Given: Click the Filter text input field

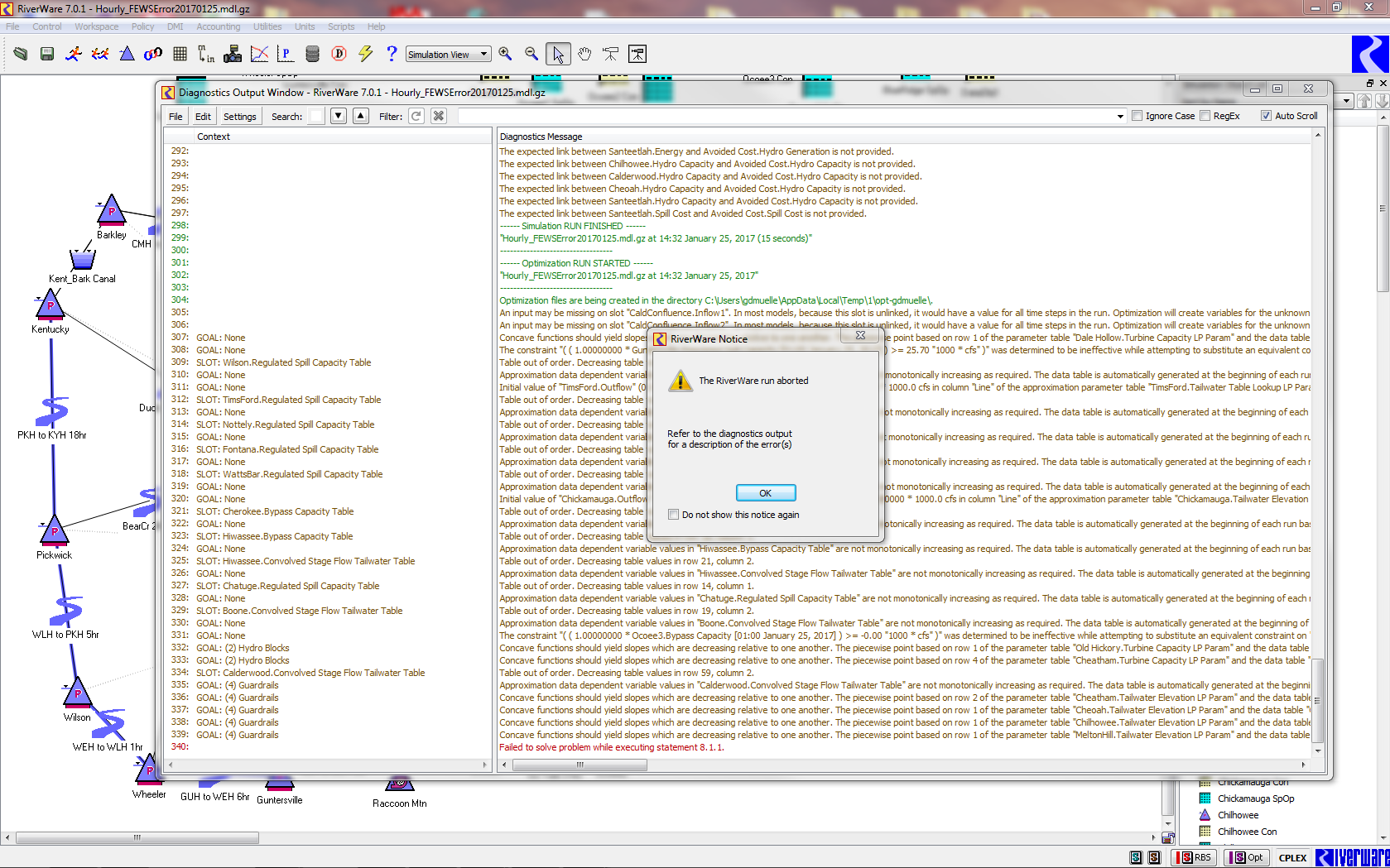Looking at the screenshot, I should pos(786,117).
